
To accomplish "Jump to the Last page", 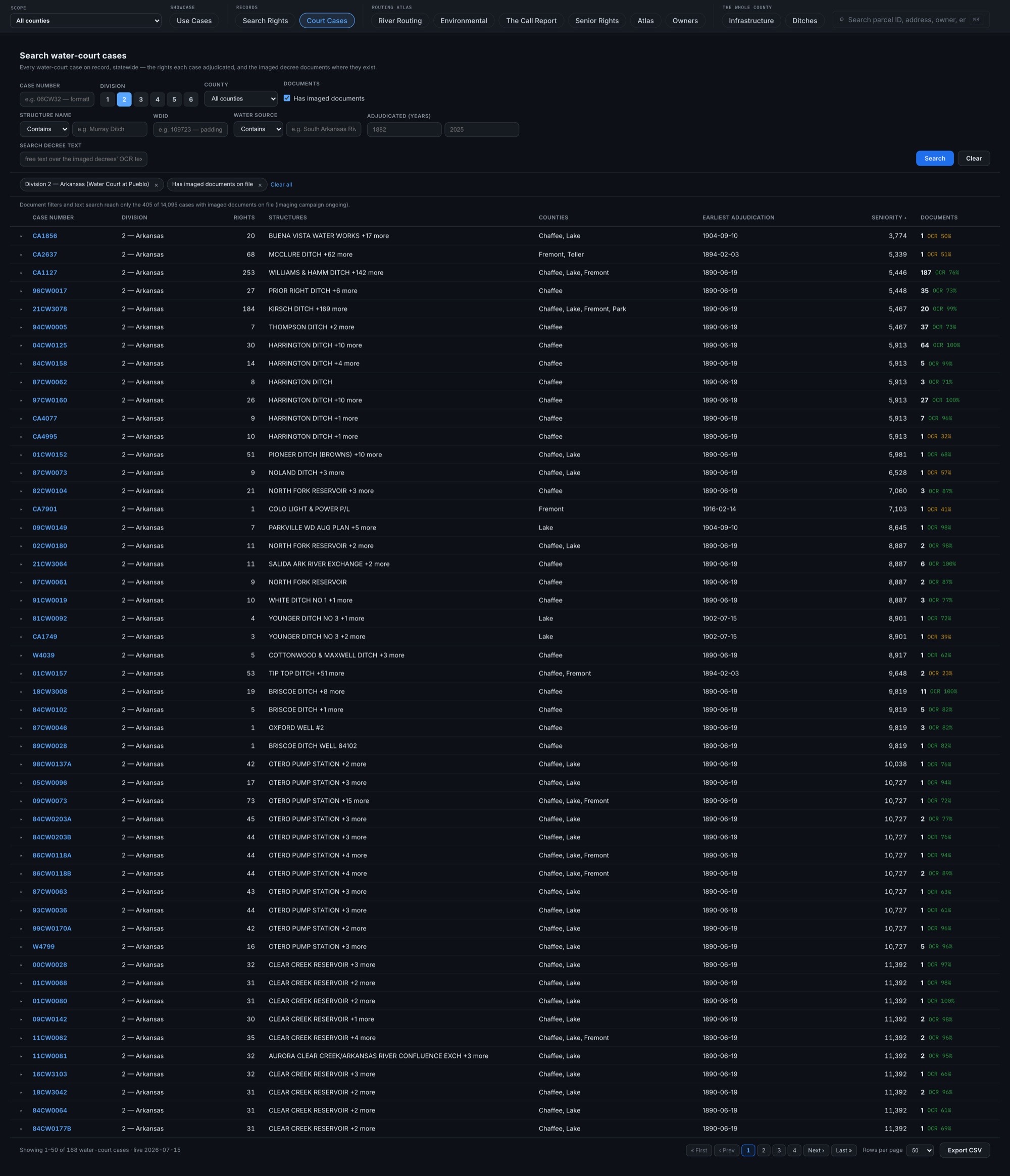I will click(844, 1150).
